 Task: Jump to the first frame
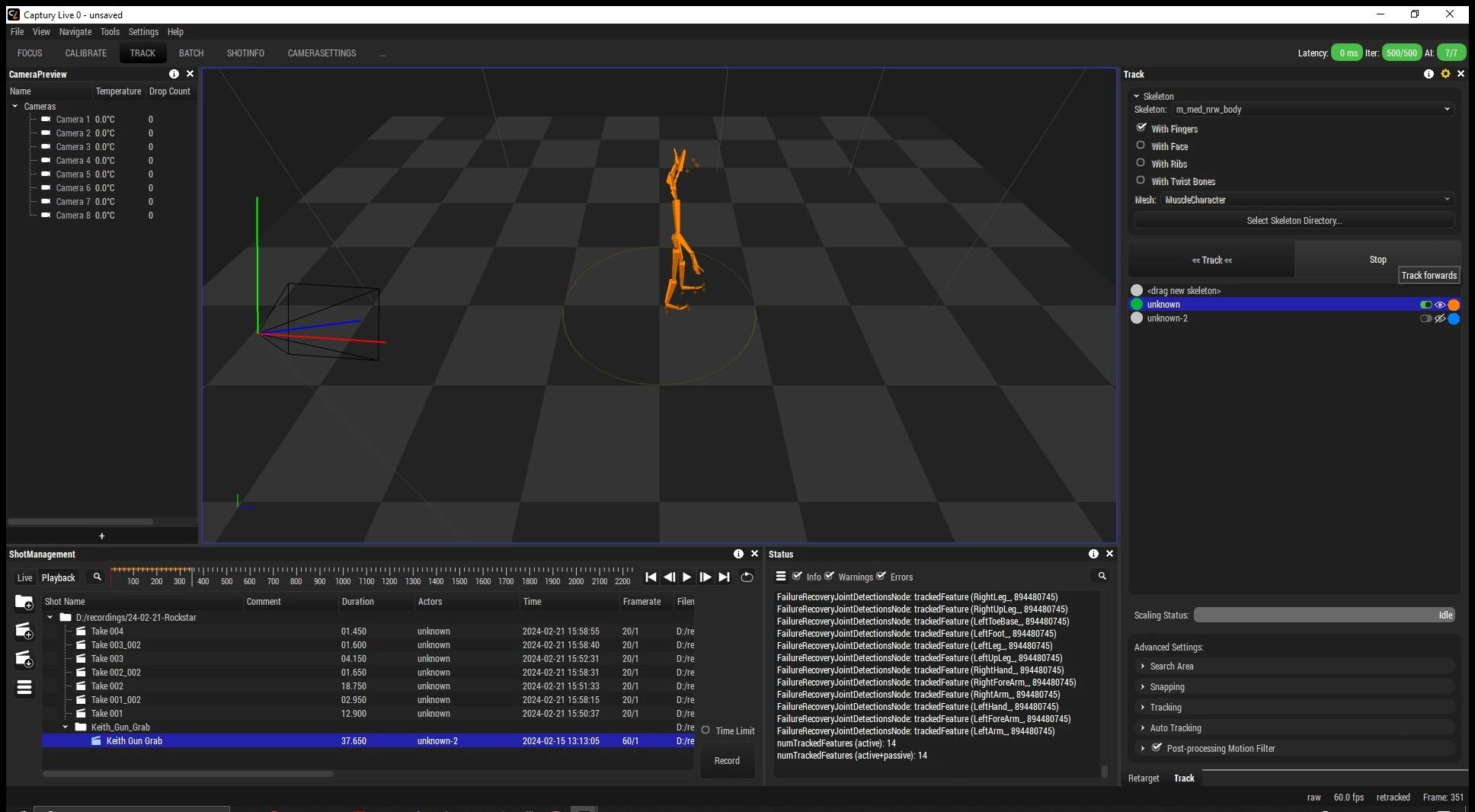pyautogui.click(x=651, y=577)
